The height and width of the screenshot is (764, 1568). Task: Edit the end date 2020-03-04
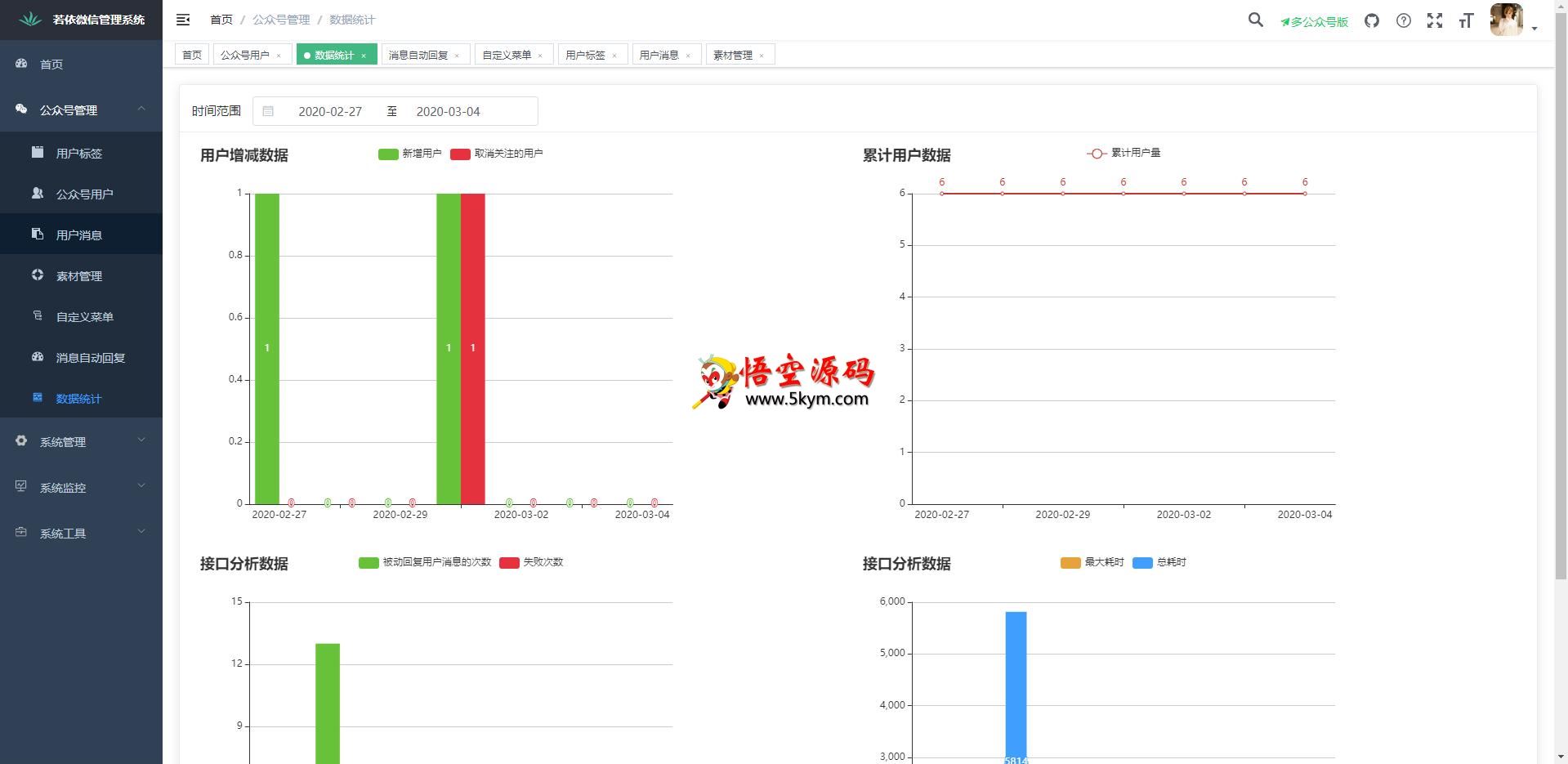click(449, 111)
